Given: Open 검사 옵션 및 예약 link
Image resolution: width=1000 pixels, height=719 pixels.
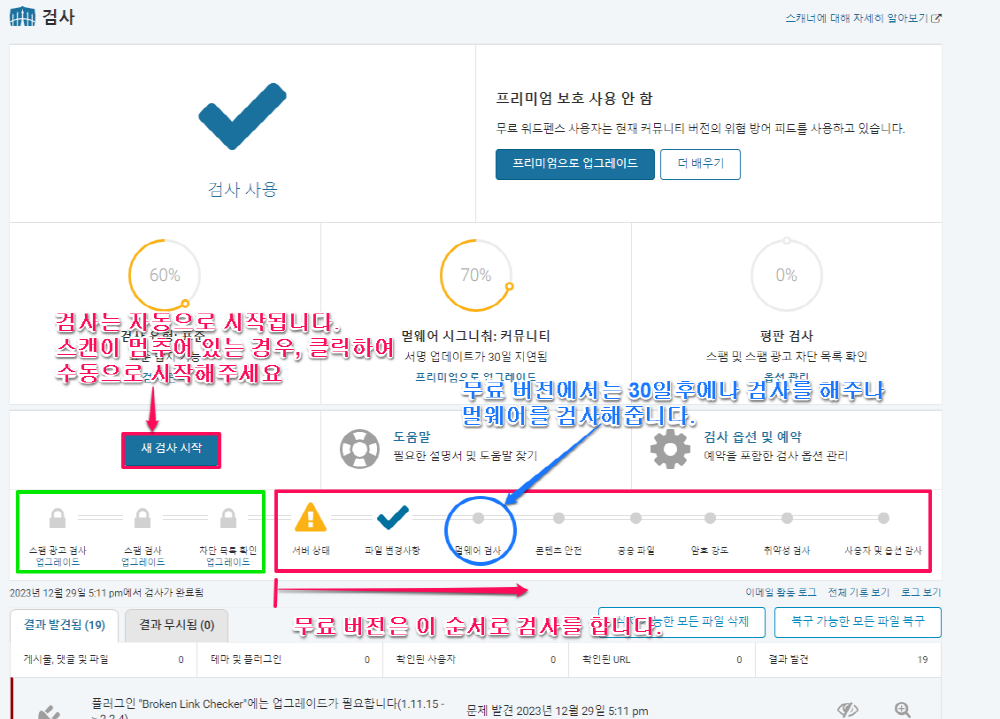Looking at the screenshot, I should pos(753,437).
